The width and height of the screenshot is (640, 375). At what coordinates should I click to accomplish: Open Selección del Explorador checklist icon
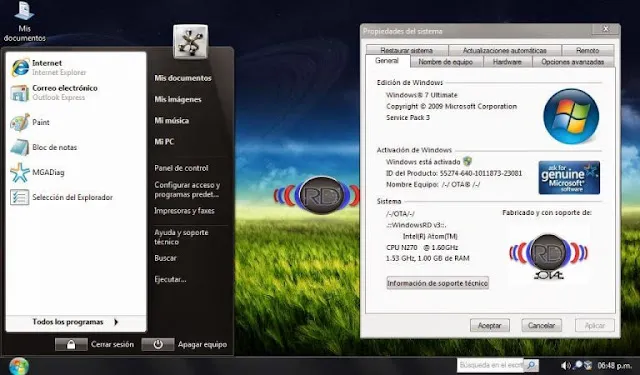coord(20,197)
